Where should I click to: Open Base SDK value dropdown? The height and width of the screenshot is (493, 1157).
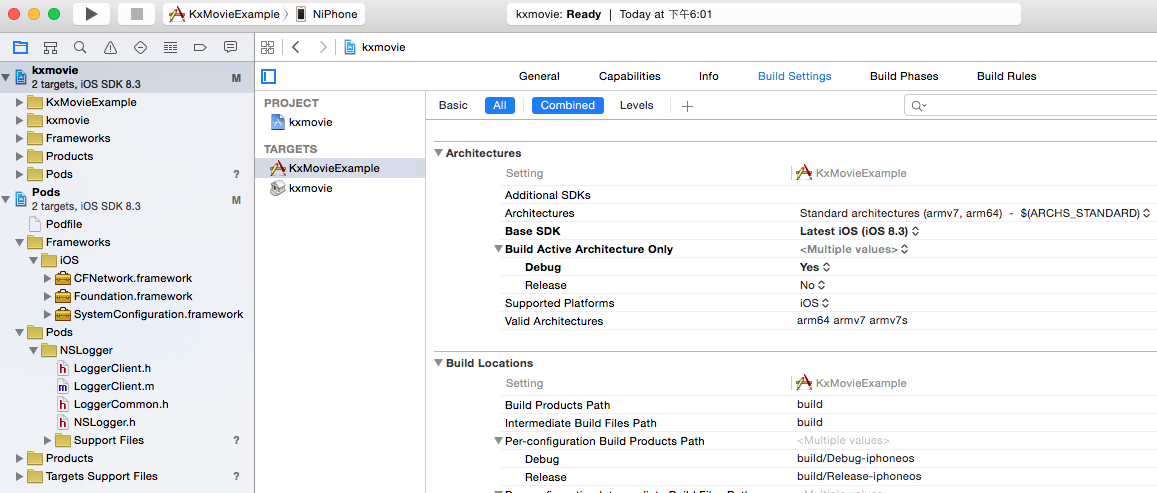(x=860, y=231)
